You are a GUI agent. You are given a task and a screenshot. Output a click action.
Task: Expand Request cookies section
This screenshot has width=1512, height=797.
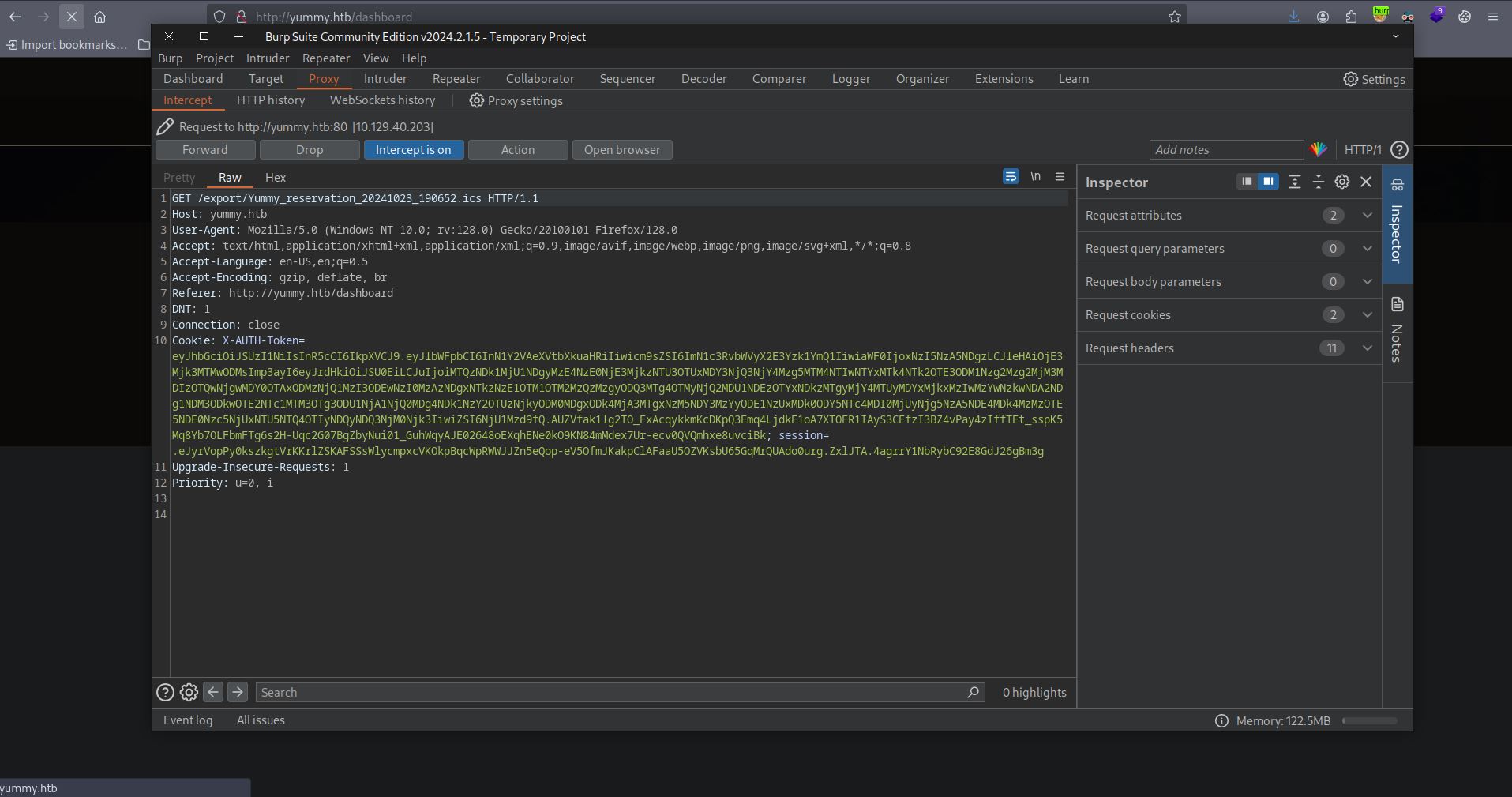point(1367,315)
